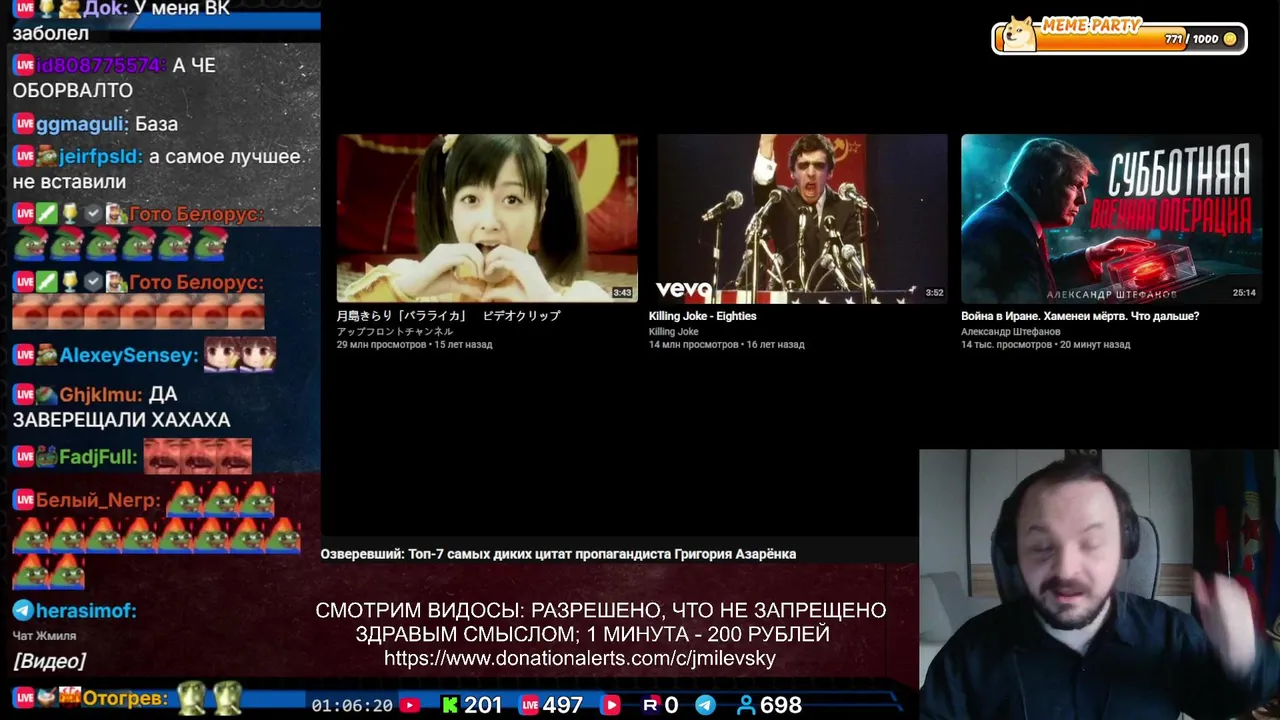Click the streamer webcam feed
The height and width of the screenshot is (720, 1280).
[1099, 584]
